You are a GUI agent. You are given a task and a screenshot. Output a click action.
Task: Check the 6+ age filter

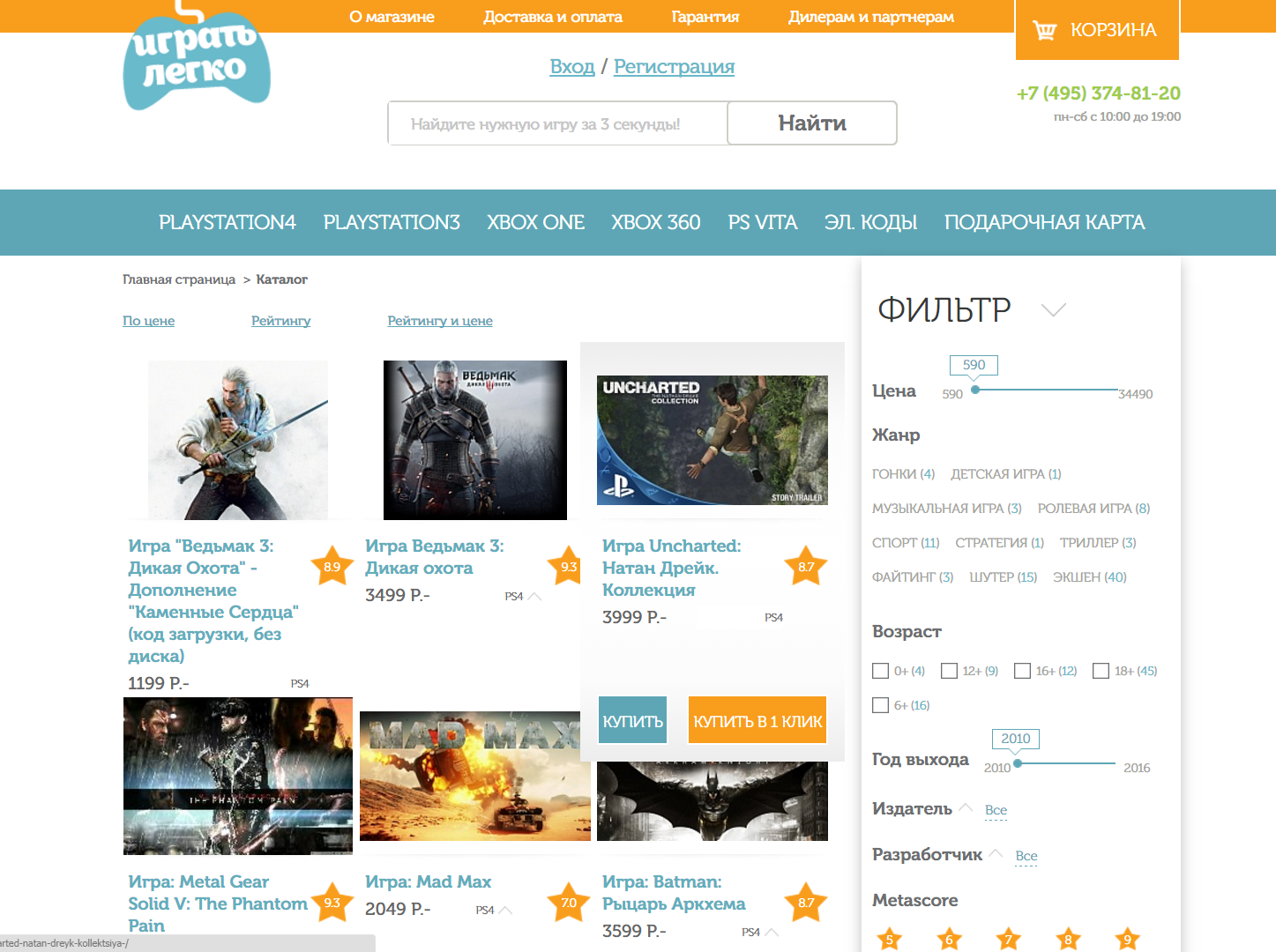(x=880, y=705)
